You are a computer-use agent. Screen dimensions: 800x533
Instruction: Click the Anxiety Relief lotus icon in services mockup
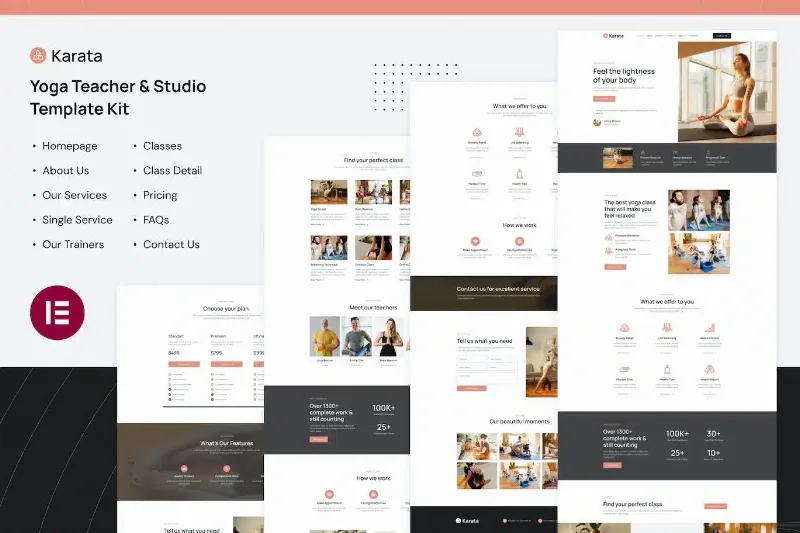477,133
